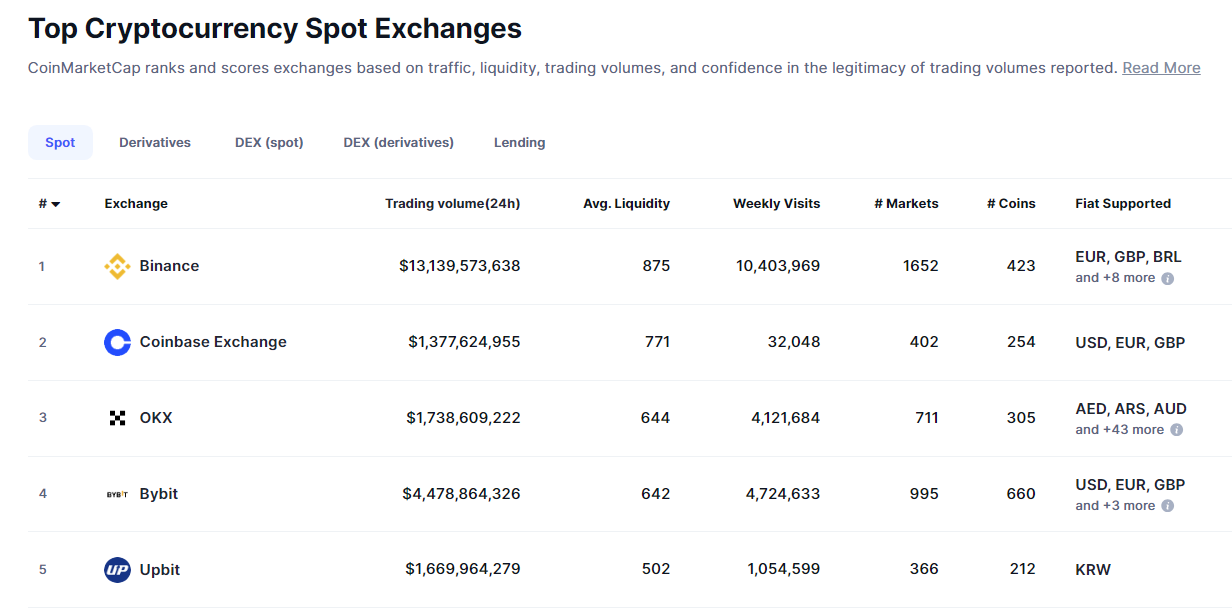The width and height of the screenshot is (1232, 609).
Task: Open the Upbit exchange name link
Action: [160, 570]
